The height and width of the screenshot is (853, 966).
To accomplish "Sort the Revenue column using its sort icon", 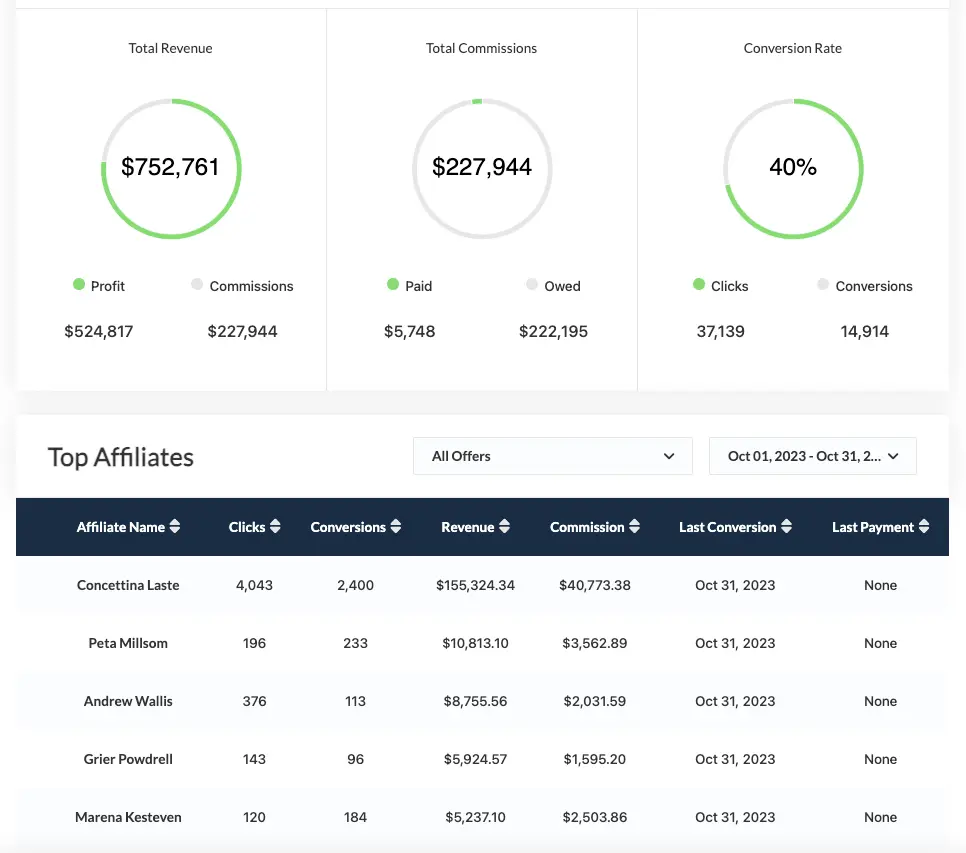I will [x=504, y=527].
